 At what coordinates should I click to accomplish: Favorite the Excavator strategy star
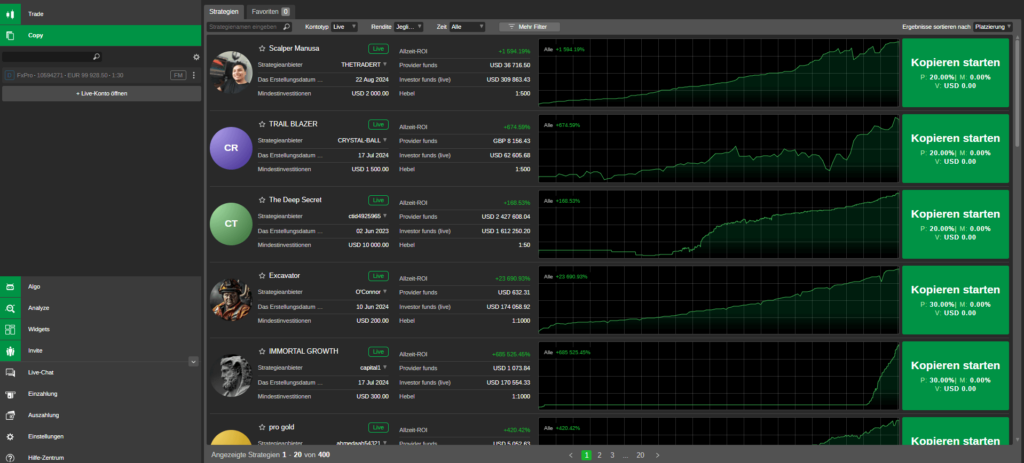[x=262, y=276]
